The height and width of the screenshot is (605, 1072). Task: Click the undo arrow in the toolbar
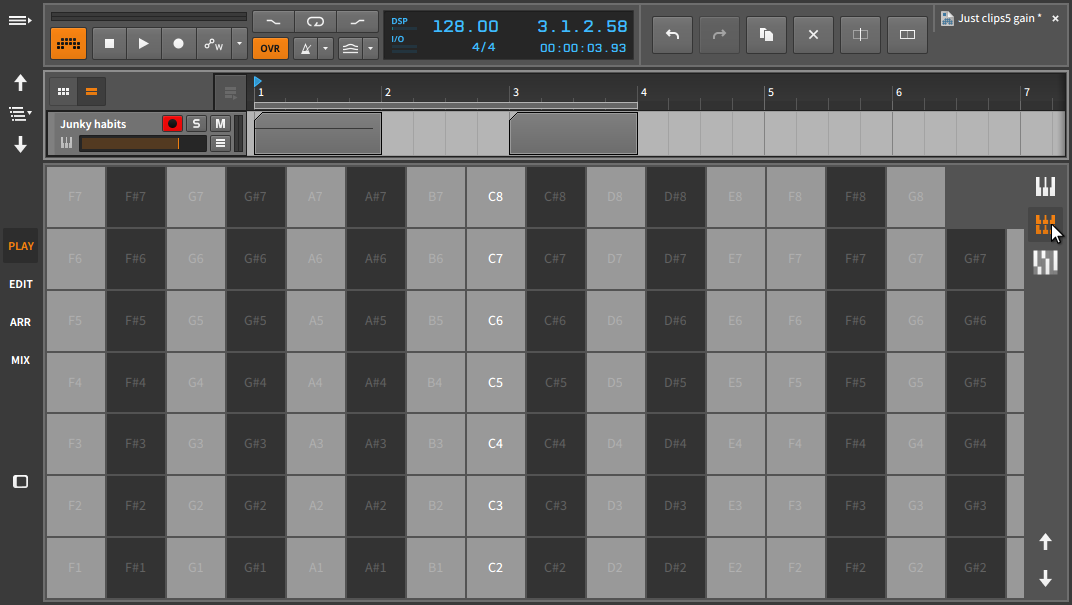click(672, 35)
